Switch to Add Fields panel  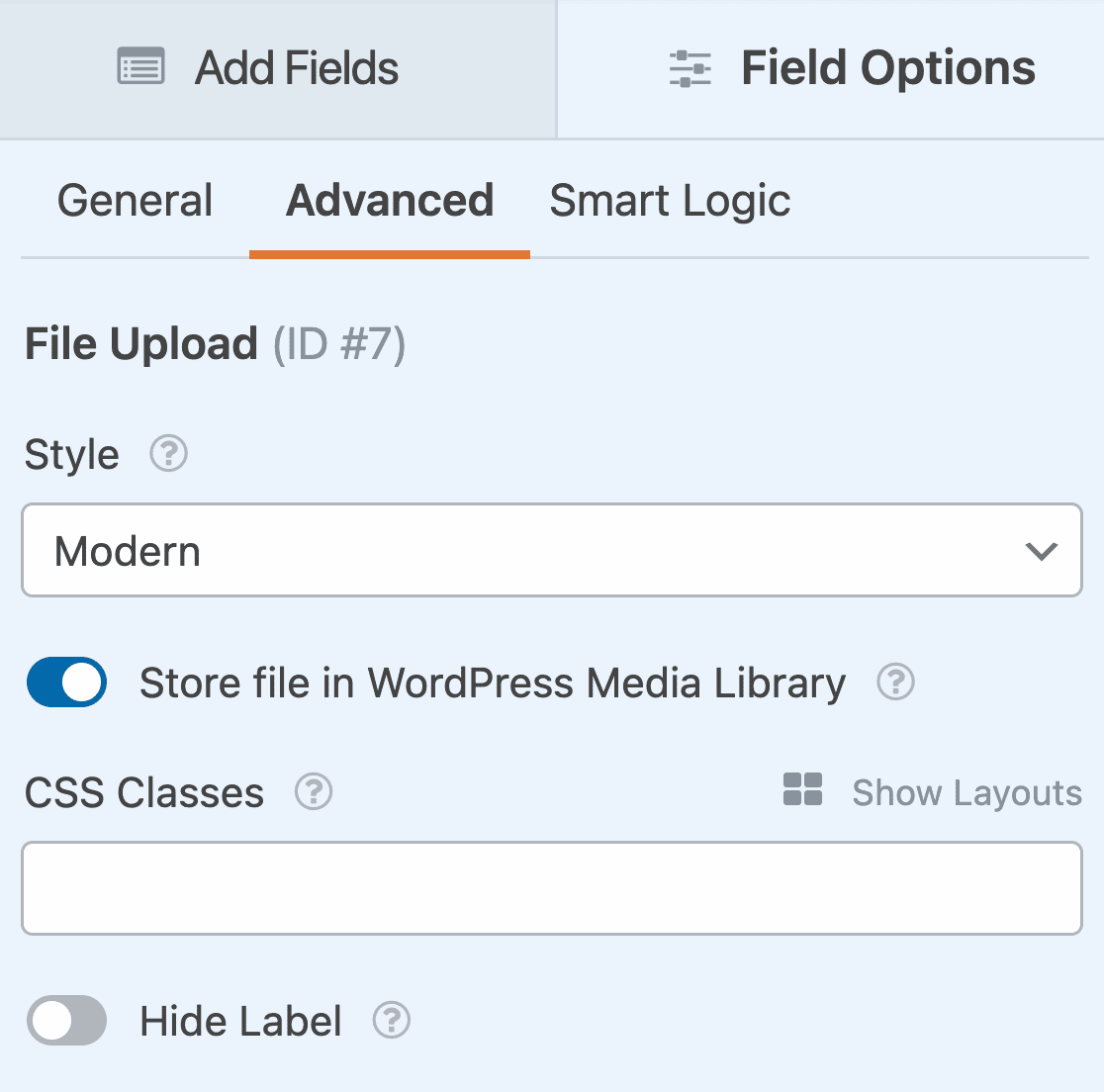(x=278, y=68)
